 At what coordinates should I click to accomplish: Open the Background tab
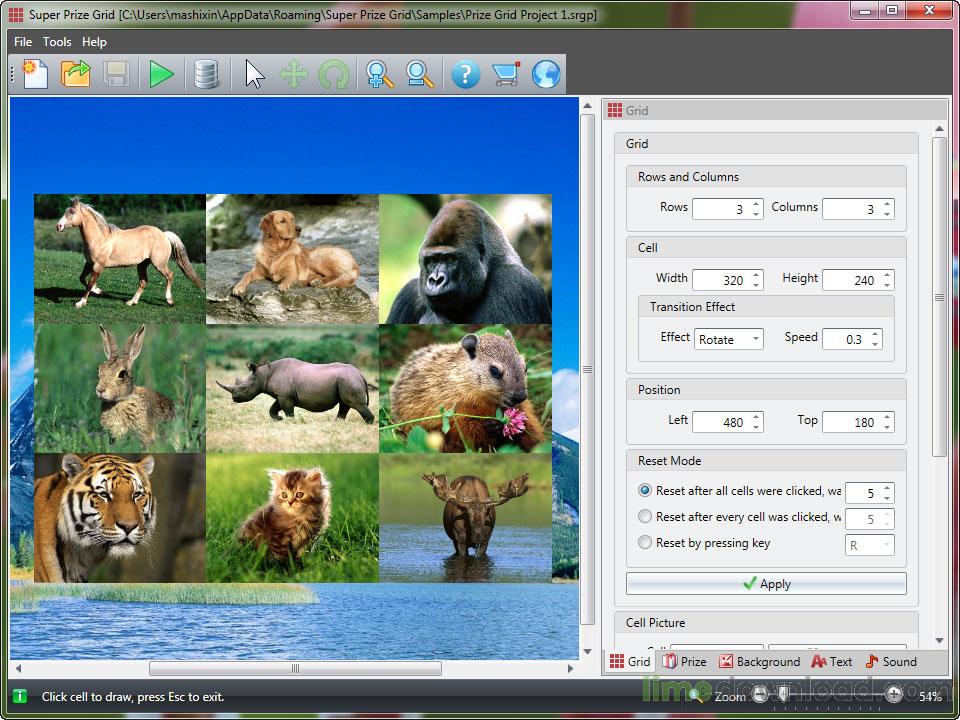pos(760,661)
